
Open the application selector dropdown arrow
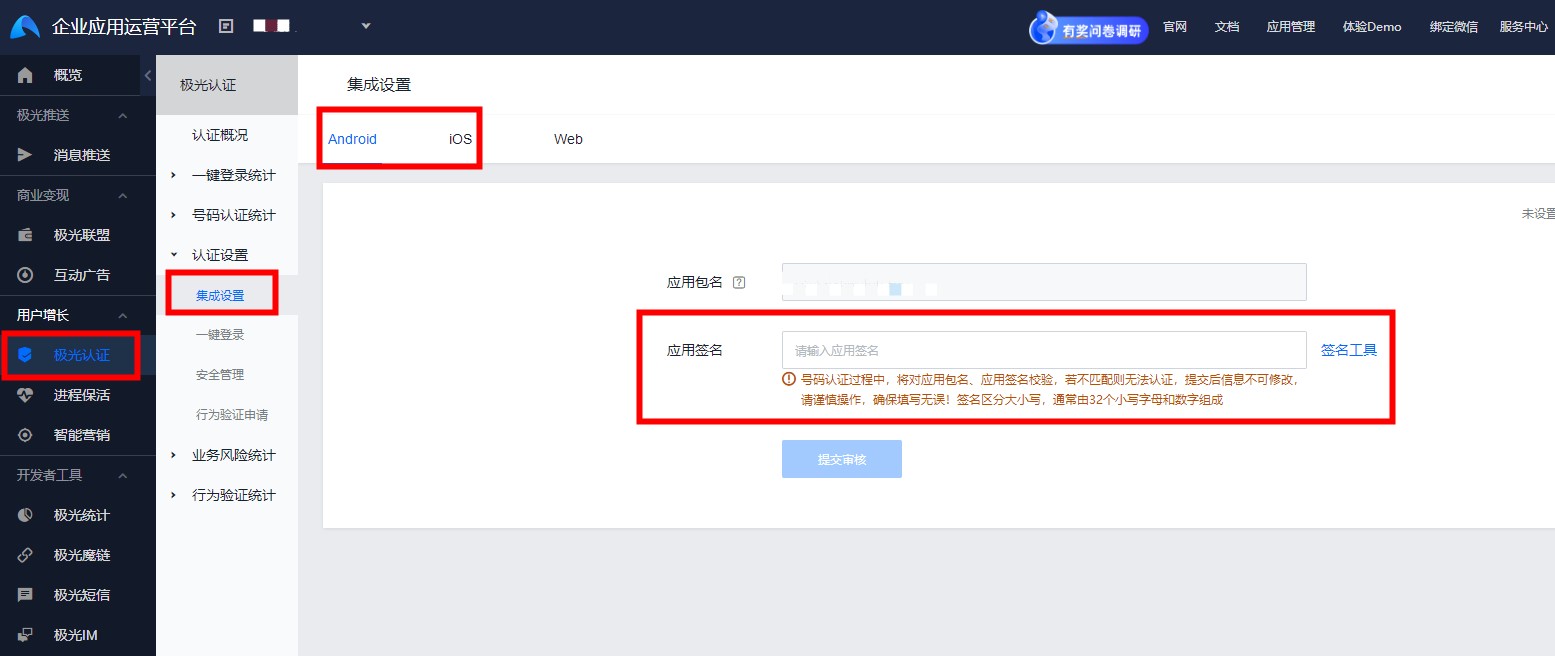click(x=366, y=26)
